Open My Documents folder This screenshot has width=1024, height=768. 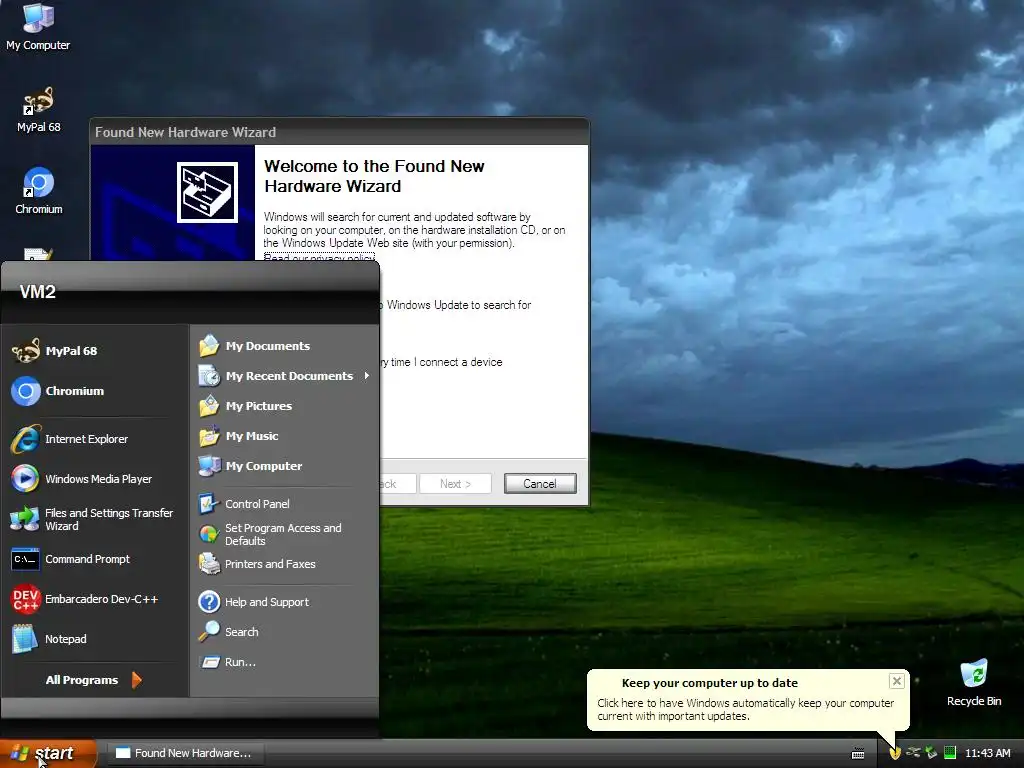[x=284, y=345]
